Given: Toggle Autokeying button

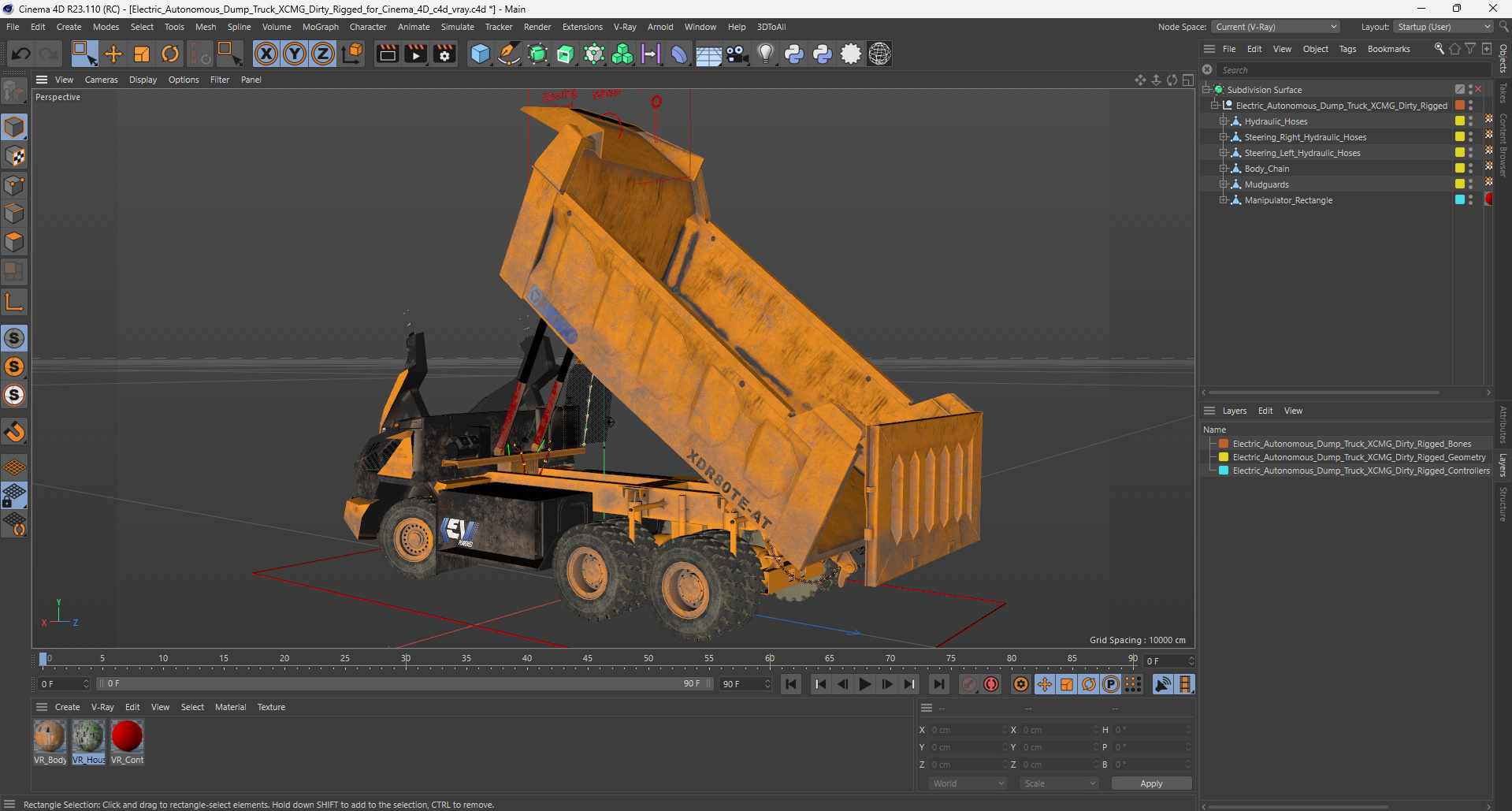Looking at the screenshot, I should pos(991,684).
